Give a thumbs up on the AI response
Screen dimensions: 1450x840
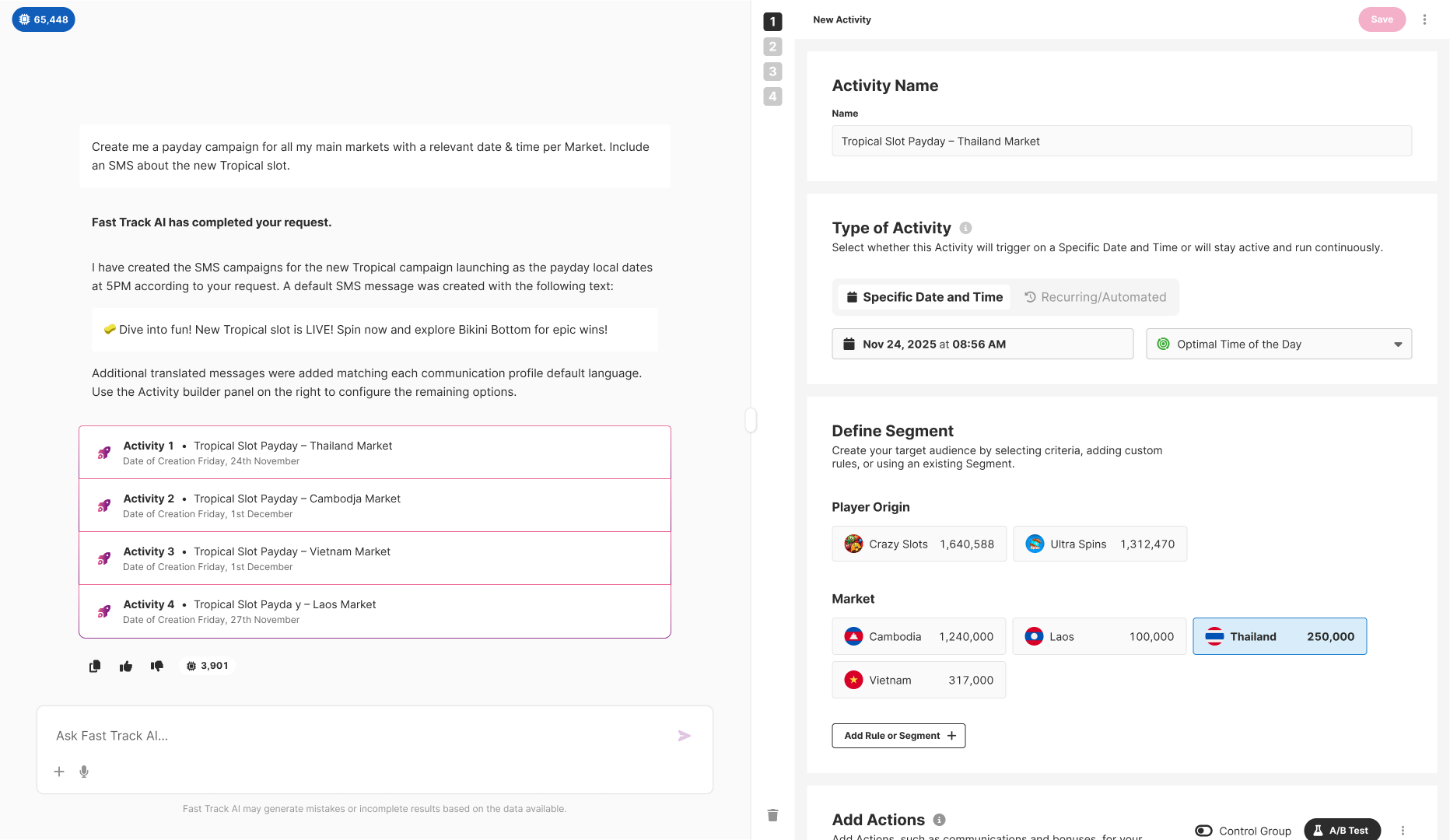click(x=125, y=666)
